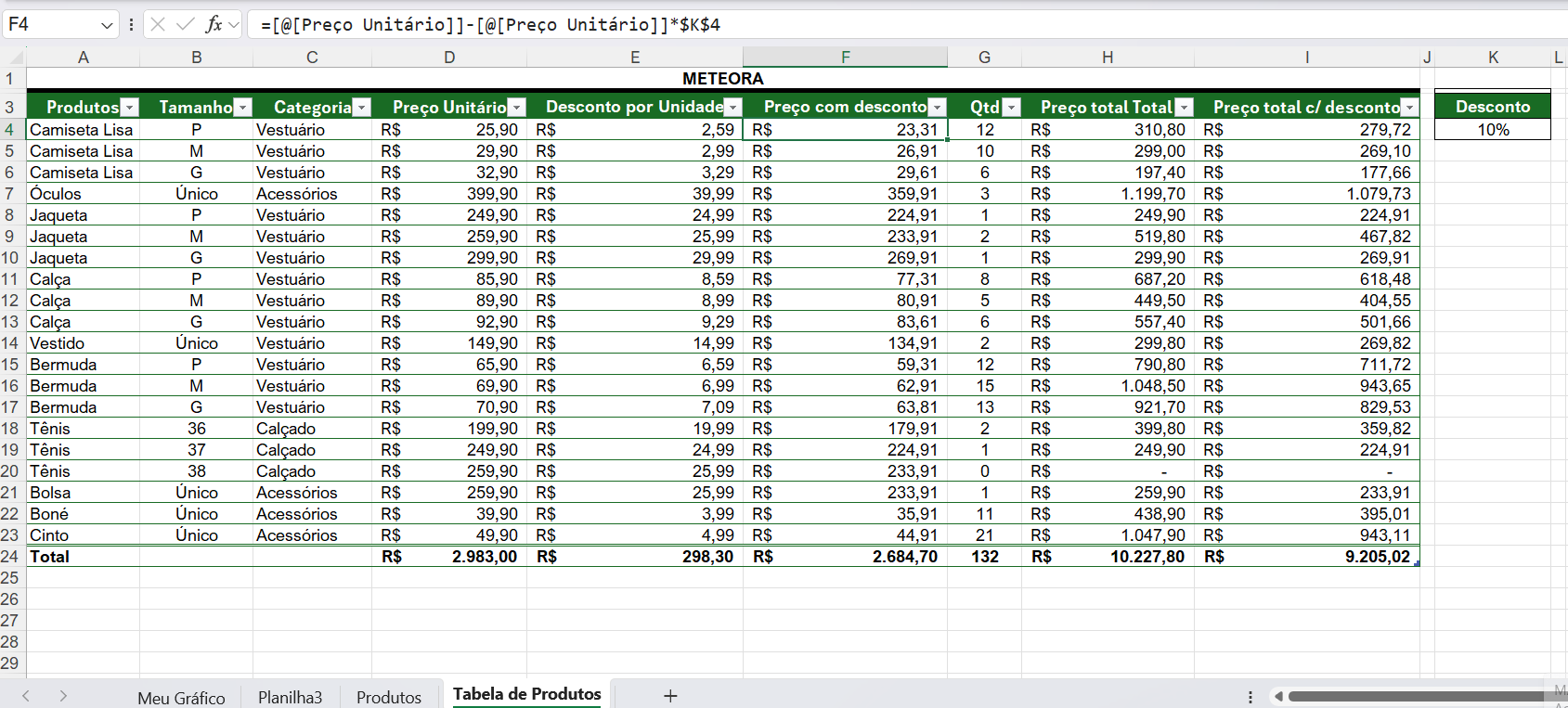Switch to the Produtos sheet tab
The height and width of the screenshot is (708, 1568).
pyautogui.click(x=389, y=697)
